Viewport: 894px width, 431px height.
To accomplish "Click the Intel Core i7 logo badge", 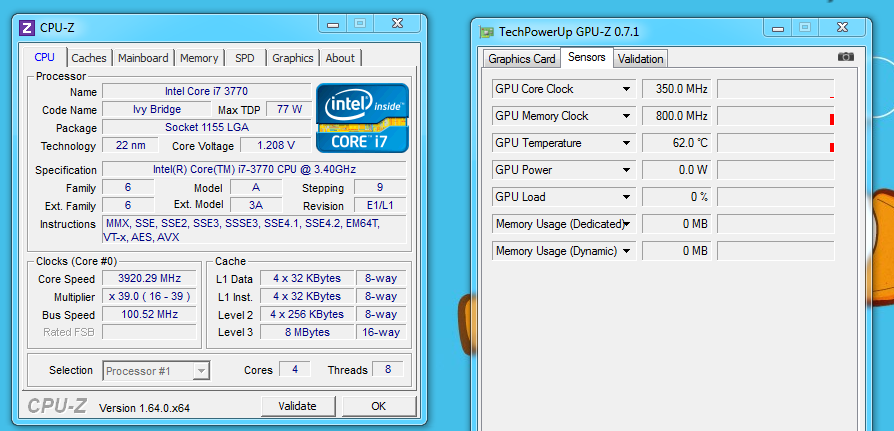I will click(363, 118).
